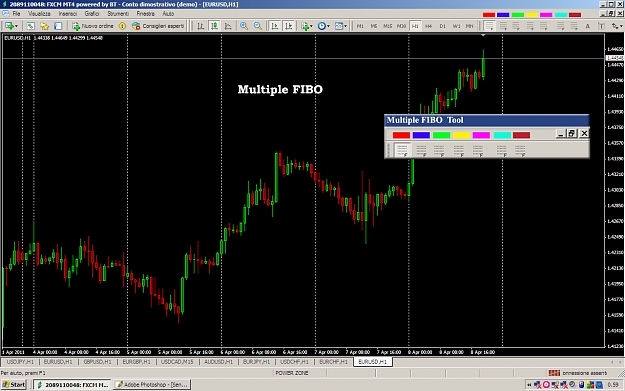This screenshot has width=625, height=391.
Task: Expand the indicators dropdown arrow
Action: click(311, 26)
